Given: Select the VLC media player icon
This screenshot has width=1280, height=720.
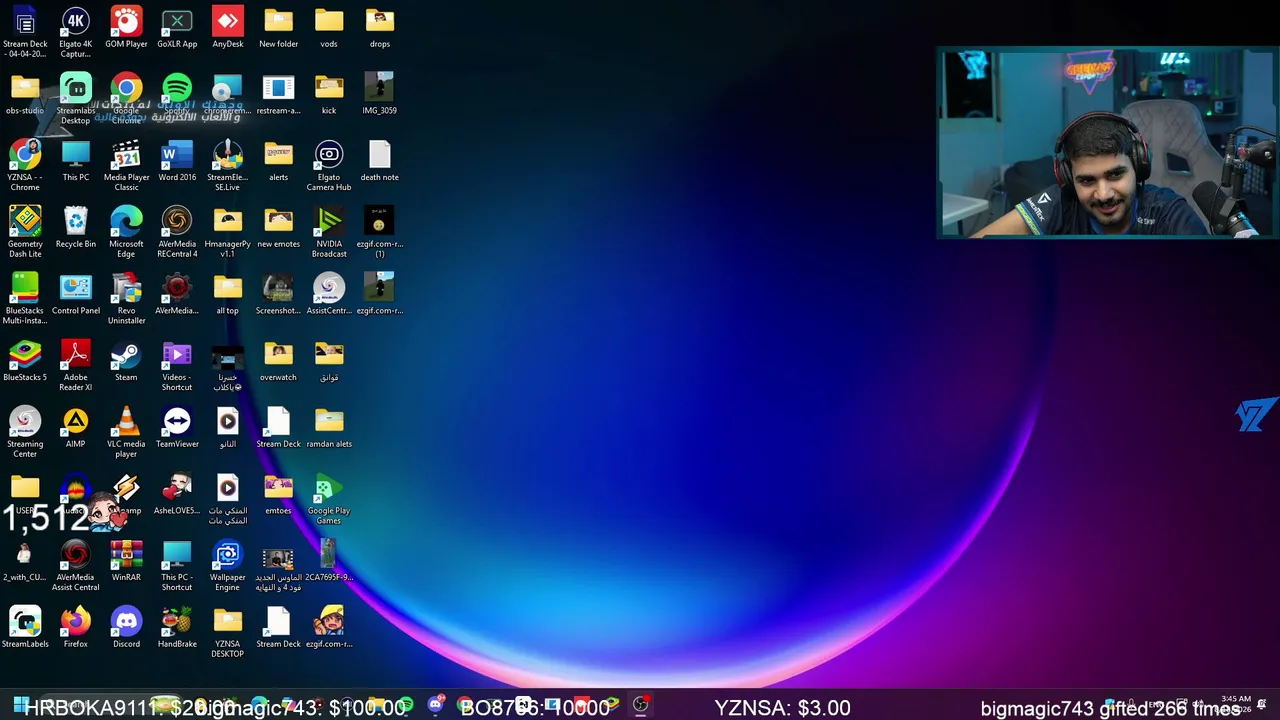Looking at the screenshot, I should (x=126, y=432).
